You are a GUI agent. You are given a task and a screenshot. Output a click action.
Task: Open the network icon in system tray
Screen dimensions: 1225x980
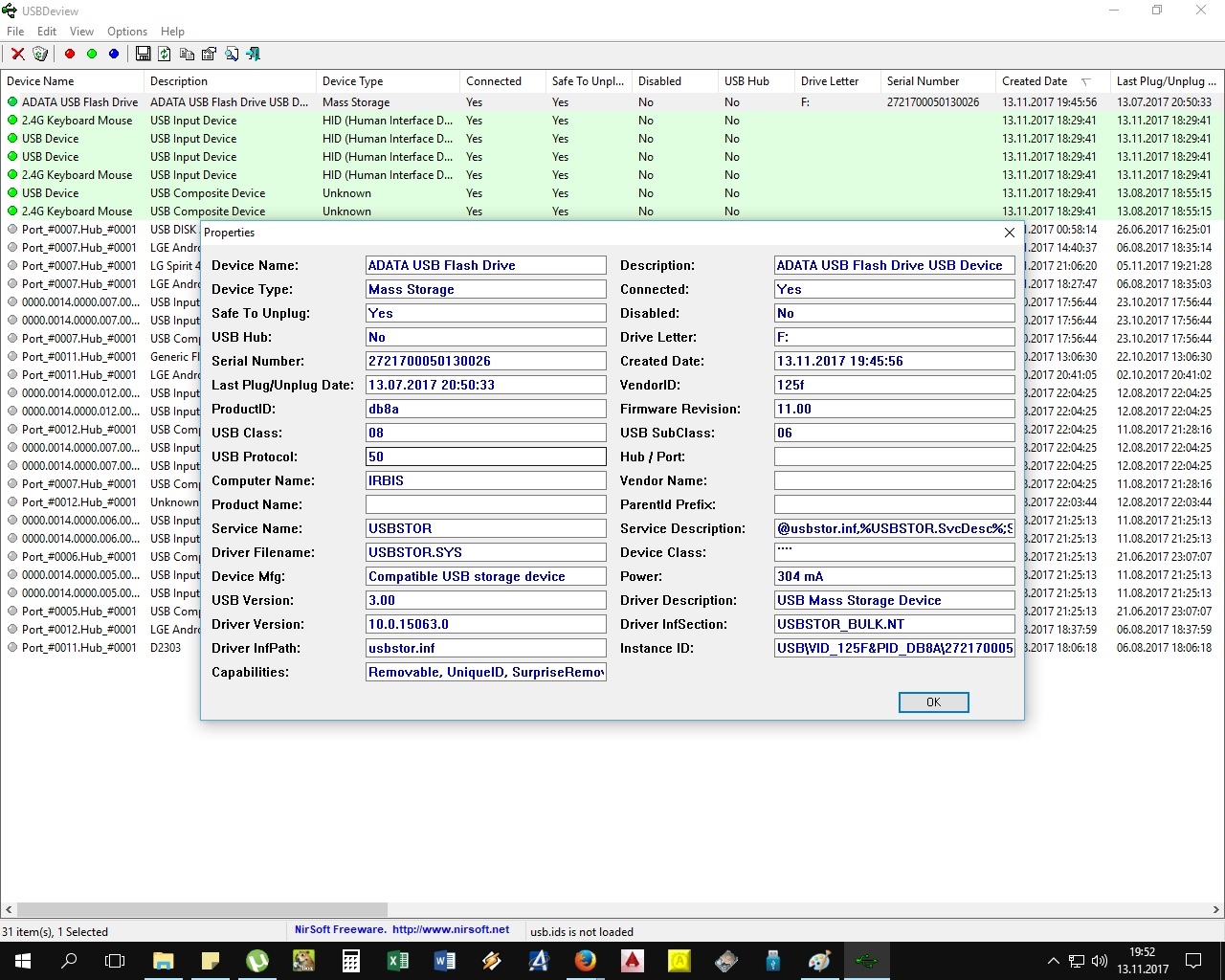(1077, 961)
